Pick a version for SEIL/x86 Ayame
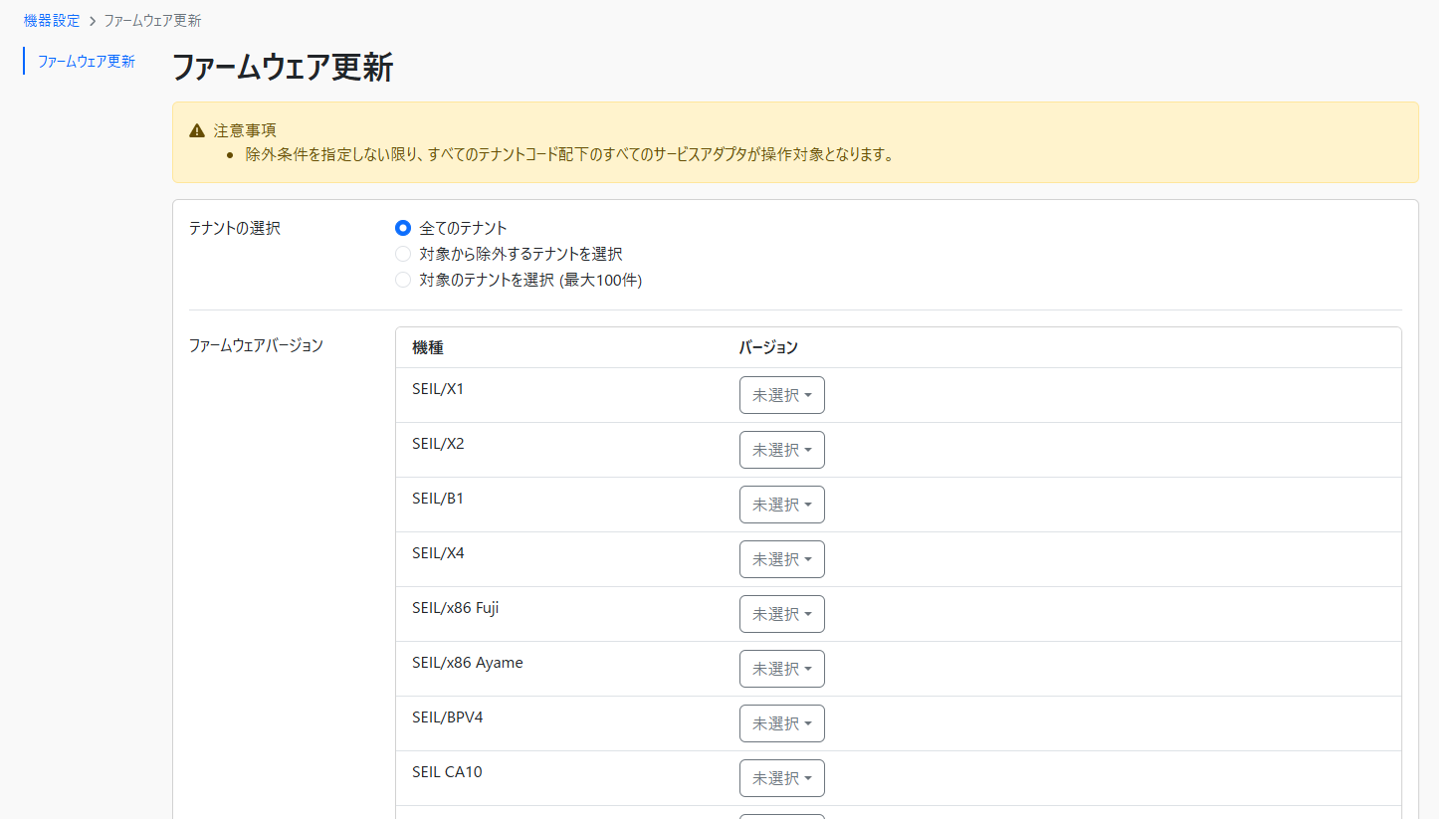 point(781,669)
